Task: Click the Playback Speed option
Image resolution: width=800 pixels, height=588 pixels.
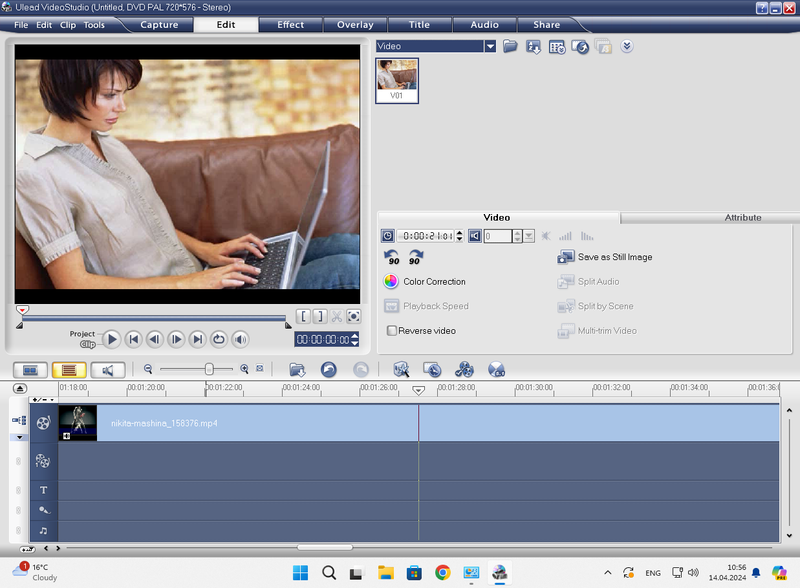Action: (426, 306)
